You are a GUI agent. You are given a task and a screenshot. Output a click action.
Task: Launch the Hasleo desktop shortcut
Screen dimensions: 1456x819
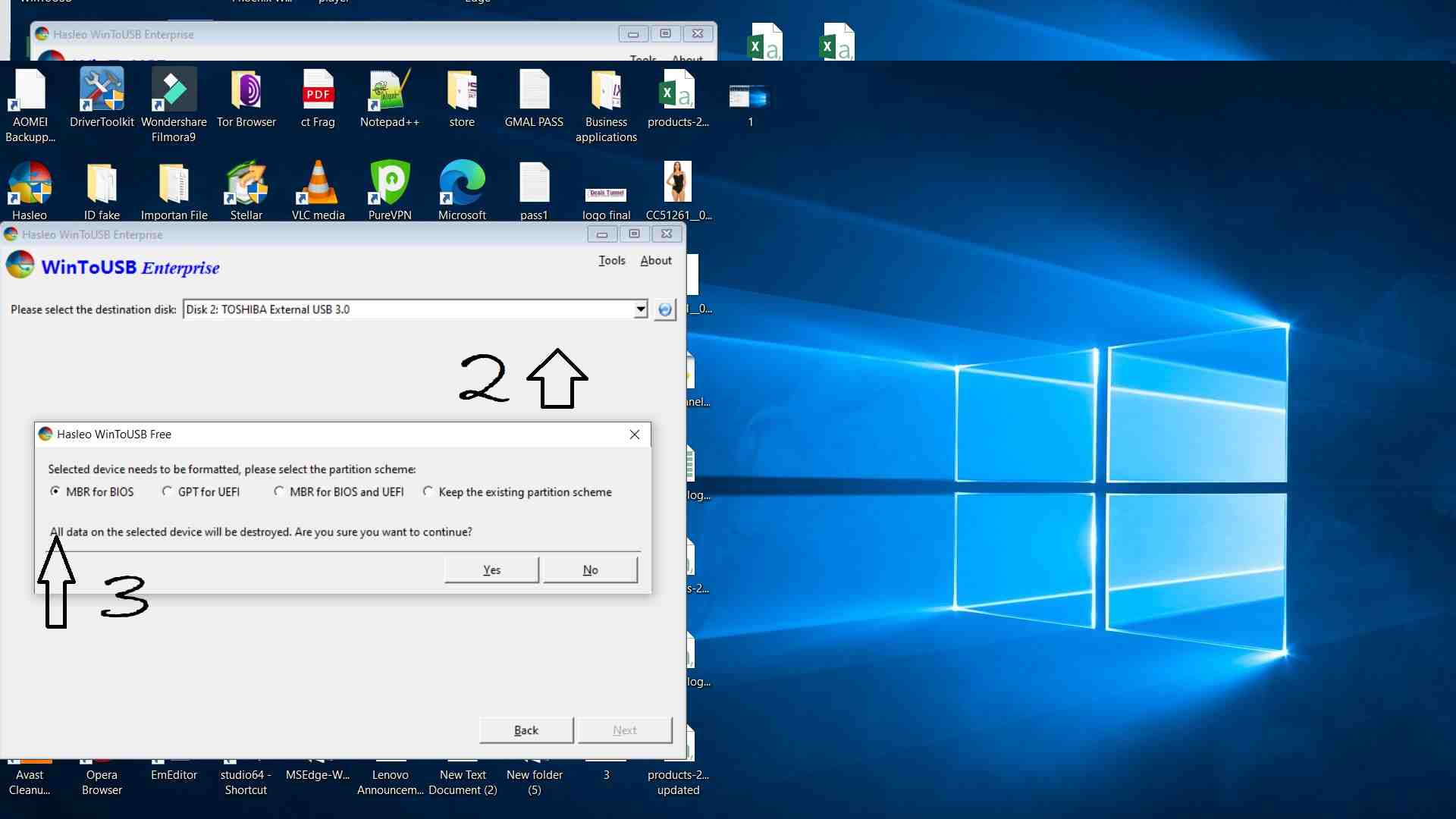tap(30, 190)
